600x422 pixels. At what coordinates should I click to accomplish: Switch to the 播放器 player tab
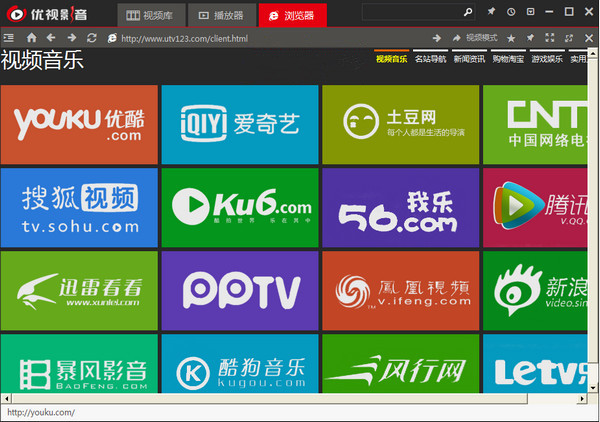click(222, 15)
